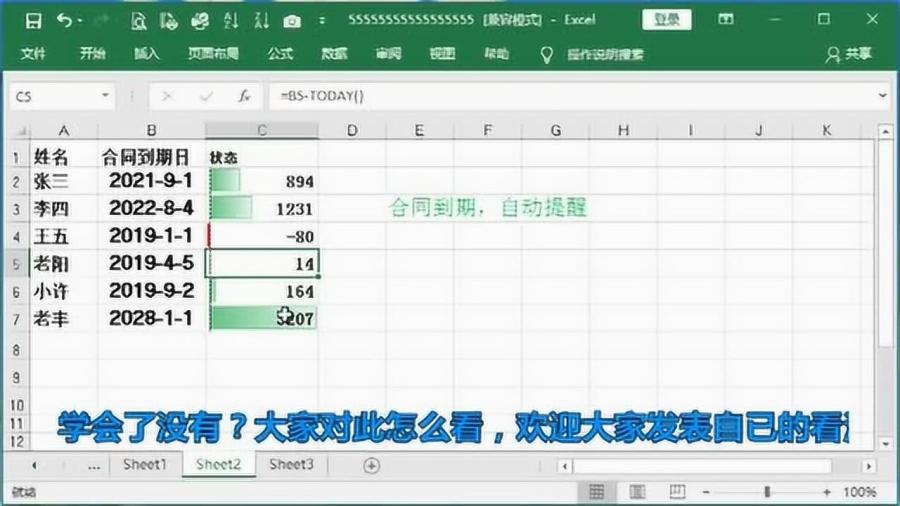Image resolution: width=900 pixels, height=506 pixels.
Task: Click the lightbulb Tell Me search icon
Action: coord(546,55)
